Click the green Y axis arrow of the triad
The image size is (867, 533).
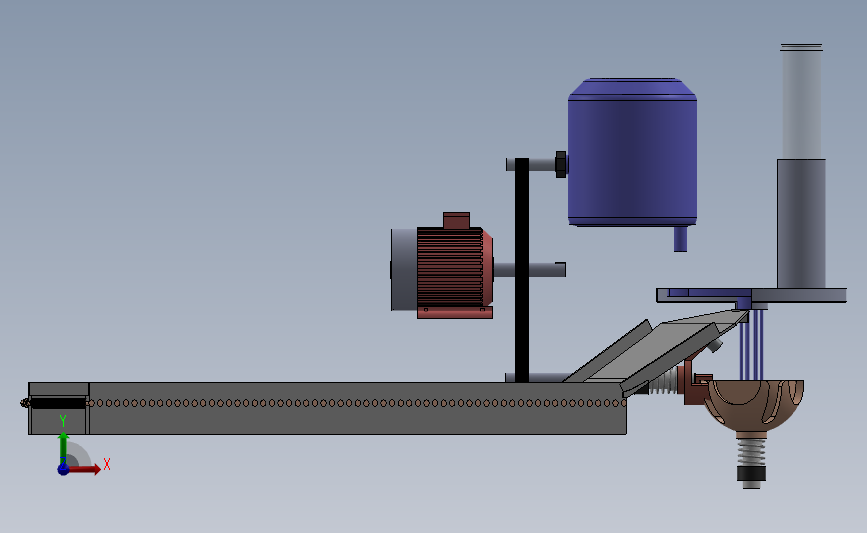tap(64, 448)
